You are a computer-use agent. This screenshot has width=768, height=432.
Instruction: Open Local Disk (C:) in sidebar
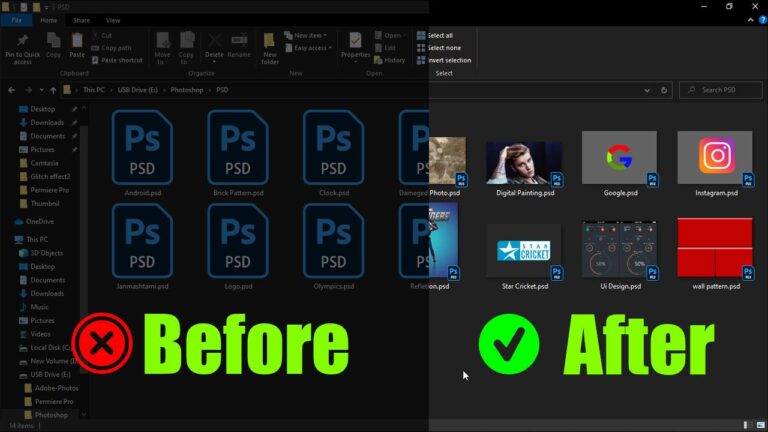[45, 347]
